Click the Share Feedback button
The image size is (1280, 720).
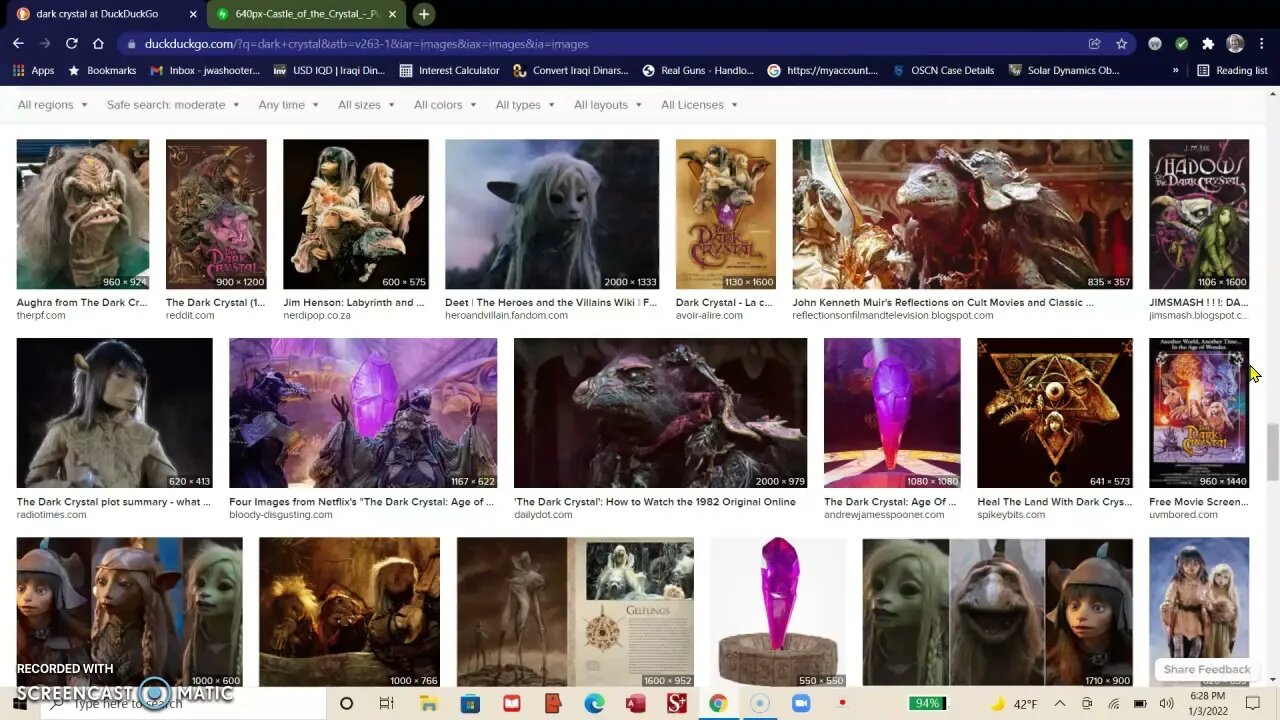[x=1207, y=670]
